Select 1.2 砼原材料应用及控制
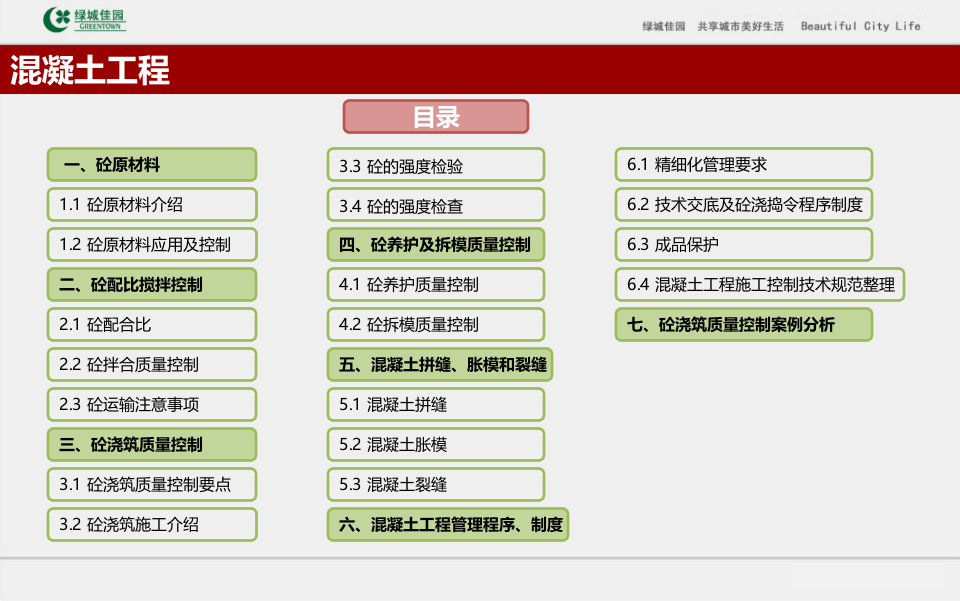This screenshot has width=960, height=601. tap(152, 245)
